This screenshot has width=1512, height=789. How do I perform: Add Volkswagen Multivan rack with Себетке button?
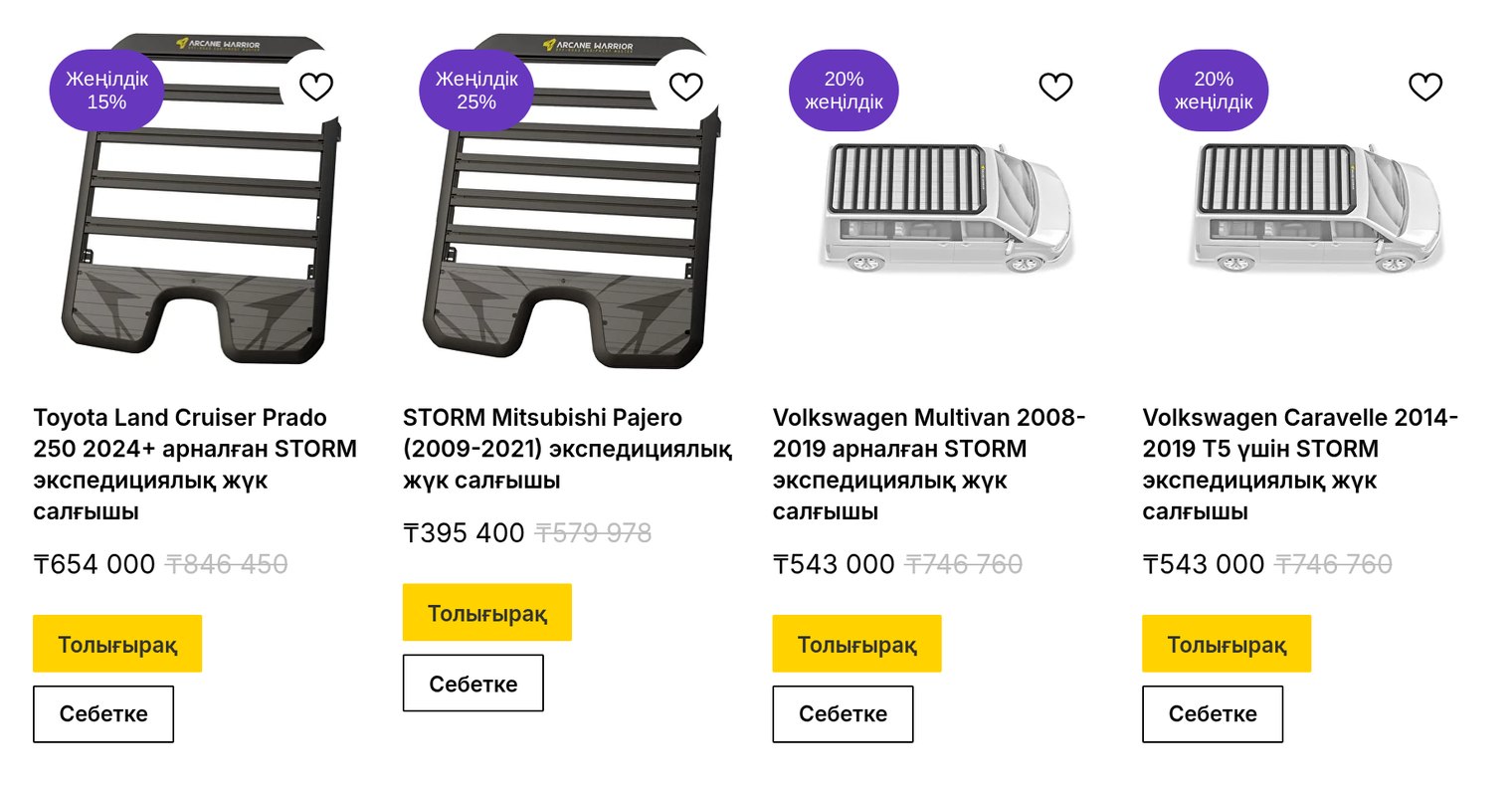point(843,714)
